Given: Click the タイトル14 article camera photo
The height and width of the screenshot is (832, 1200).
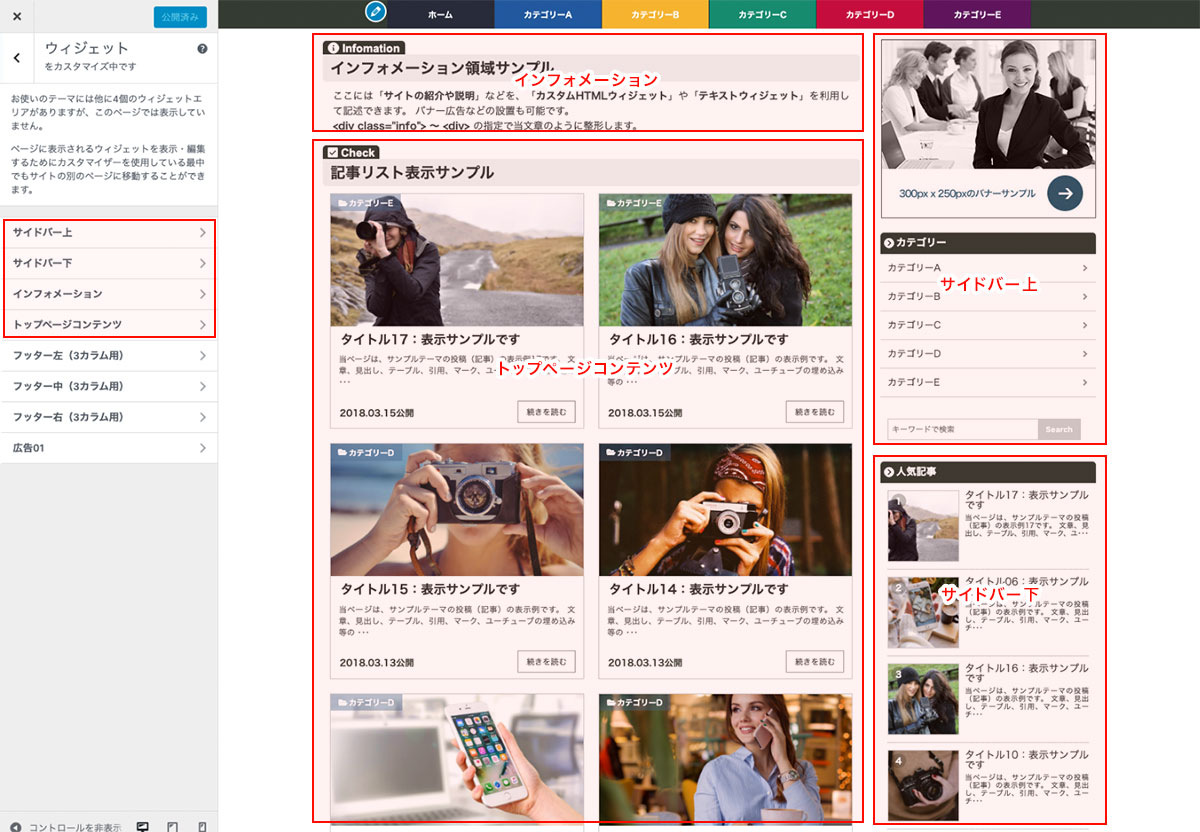Looking at the screenshot, I should (725, 510).
